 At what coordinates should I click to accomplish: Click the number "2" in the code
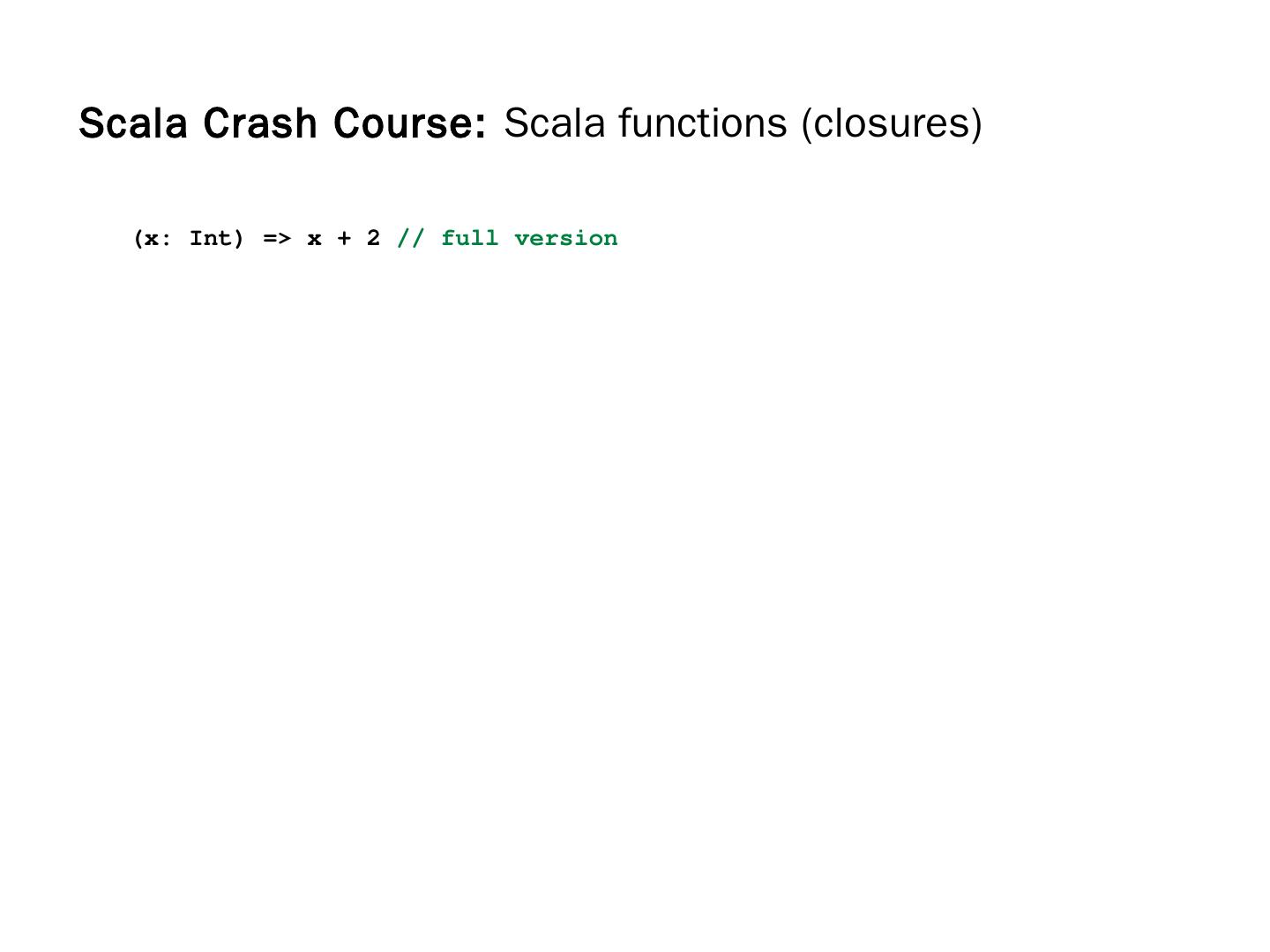[373, 239]
